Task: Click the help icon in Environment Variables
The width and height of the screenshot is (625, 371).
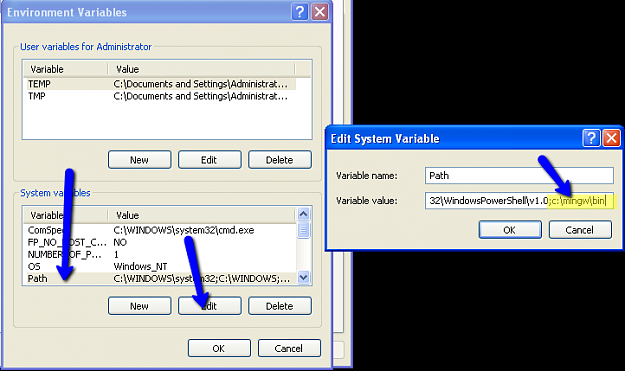Action: 300,12
